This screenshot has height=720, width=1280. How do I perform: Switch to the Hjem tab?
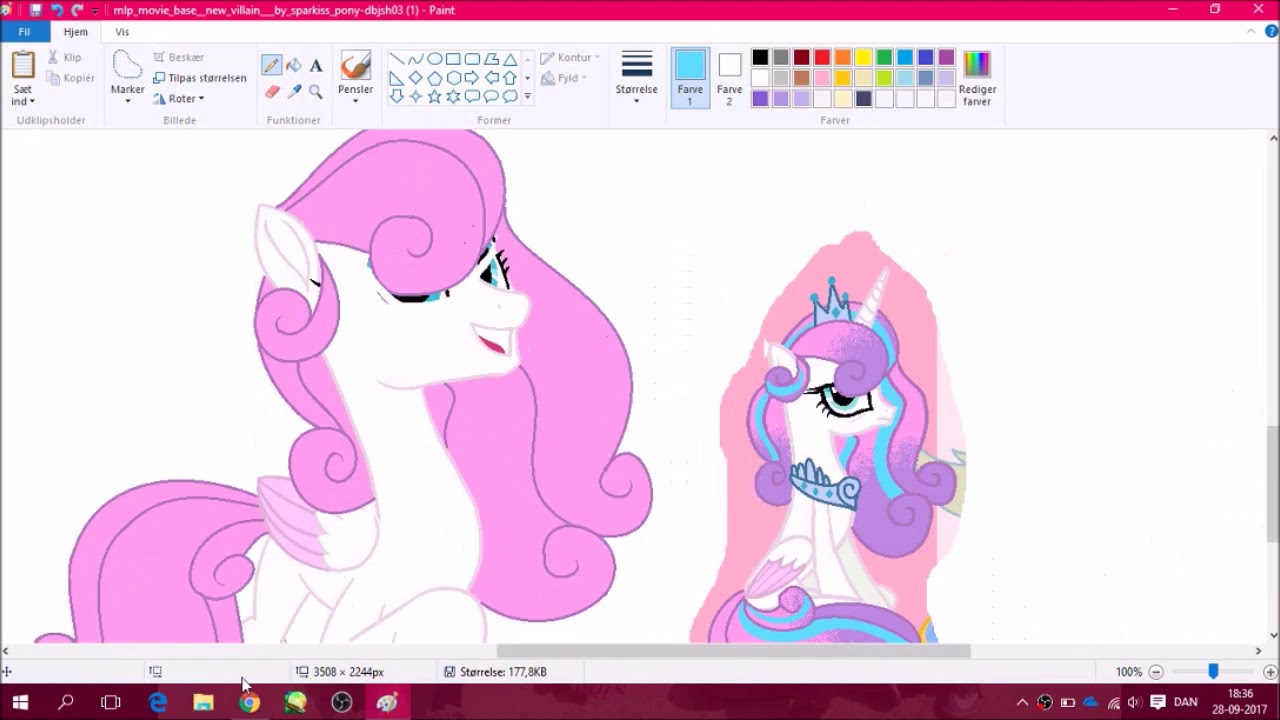point(76,32)
